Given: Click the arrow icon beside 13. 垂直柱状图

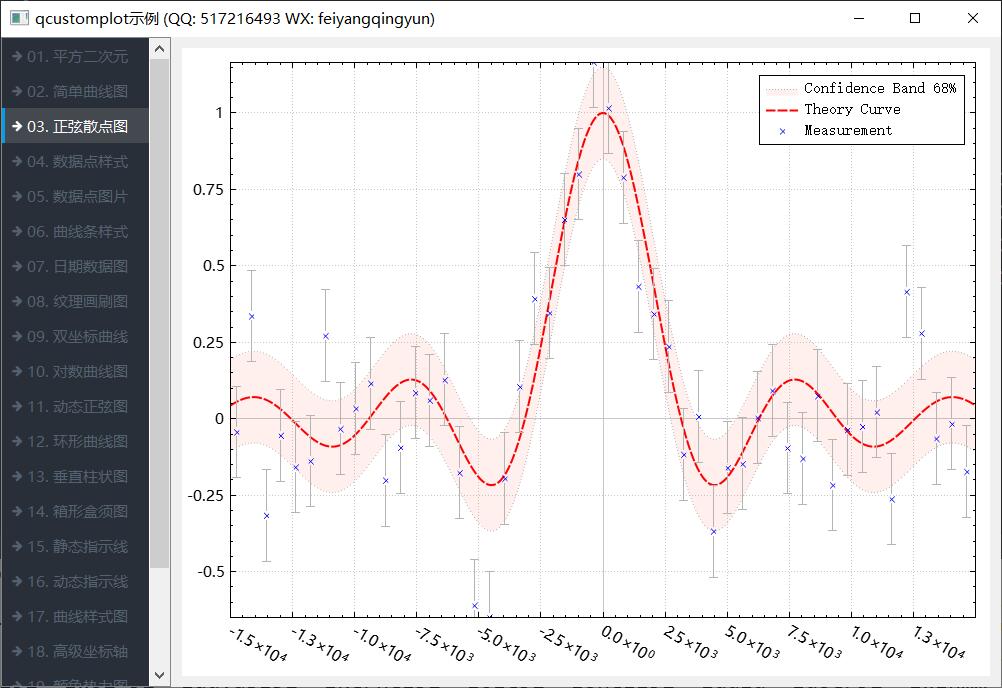Looking at the screenshot, I should (x=17, y=477).
